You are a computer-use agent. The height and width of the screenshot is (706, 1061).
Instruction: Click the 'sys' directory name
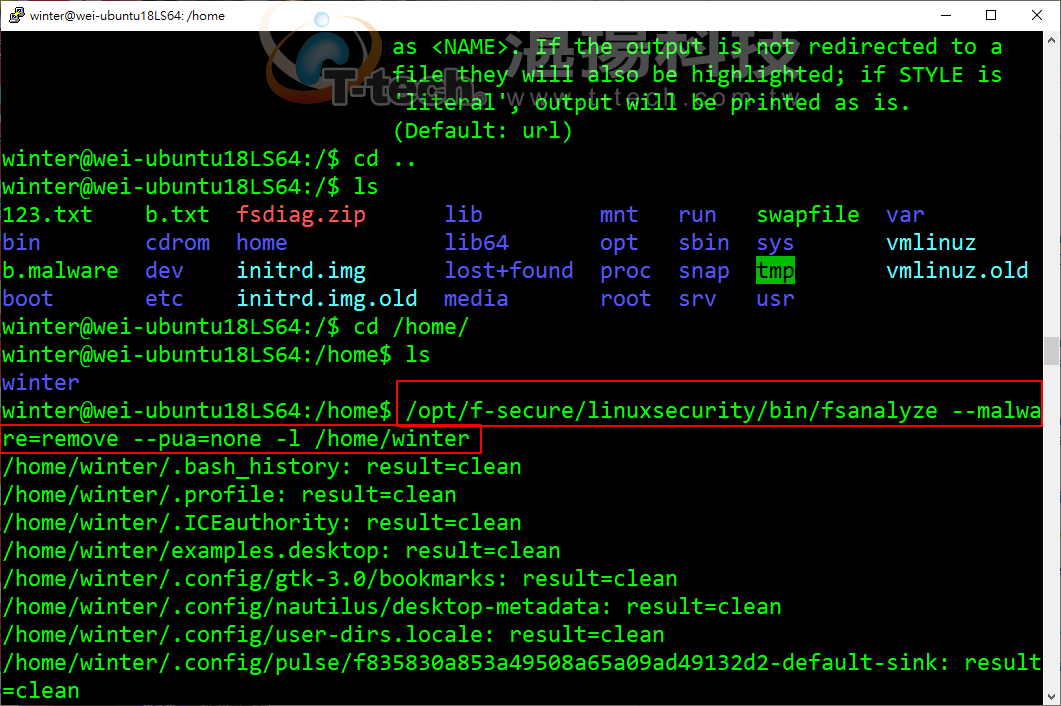point(775,244)
